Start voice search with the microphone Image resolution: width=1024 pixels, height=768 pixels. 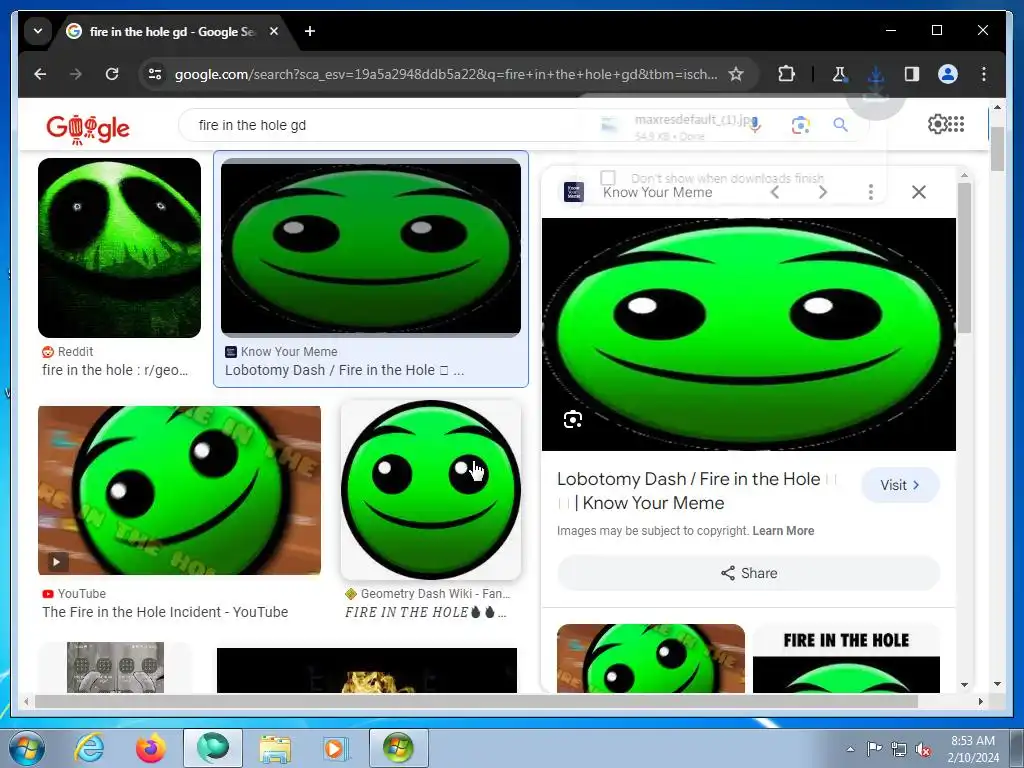(755, 124)
